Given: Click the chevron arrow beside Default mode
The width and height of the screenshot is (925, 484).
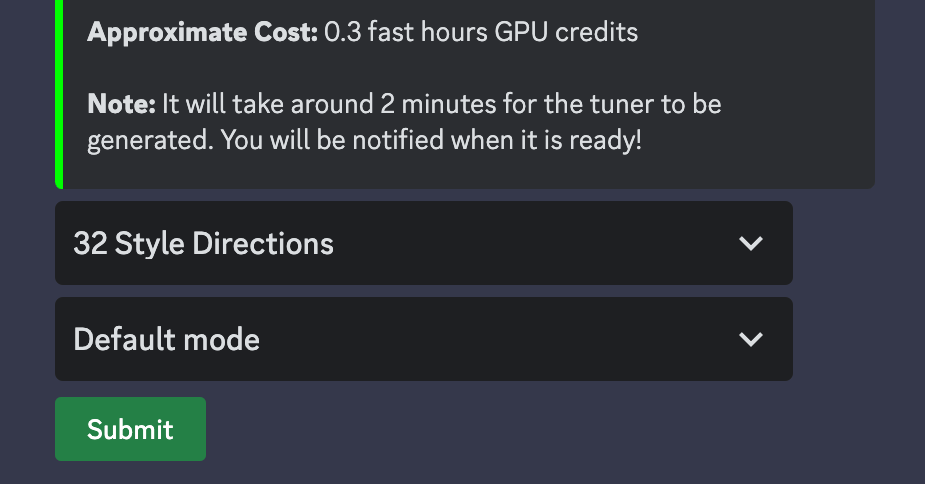Looking at the screenshot, I should click(750, 339).
